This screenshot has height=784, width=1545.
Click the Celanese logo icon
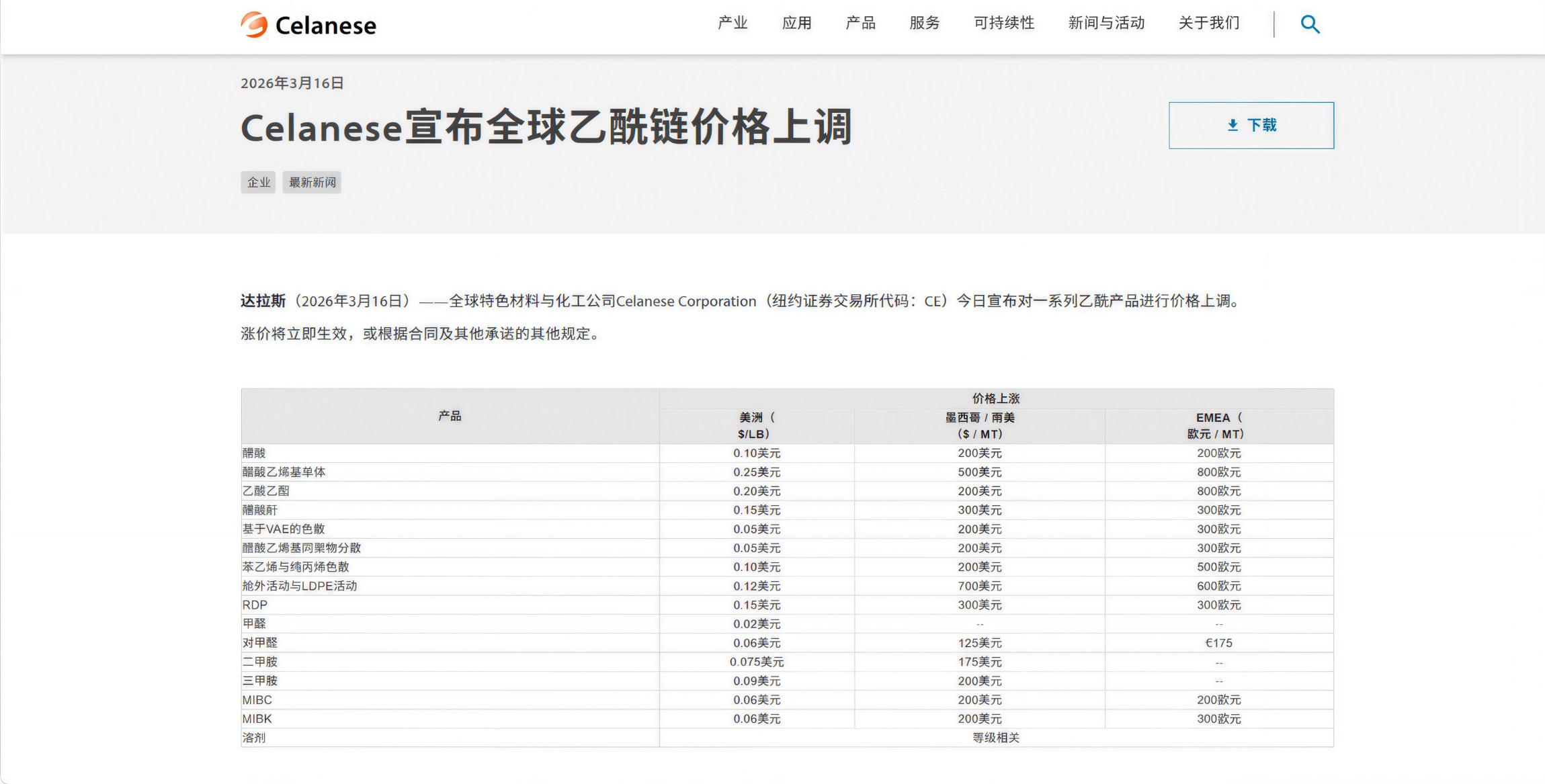tap(254, 25)
